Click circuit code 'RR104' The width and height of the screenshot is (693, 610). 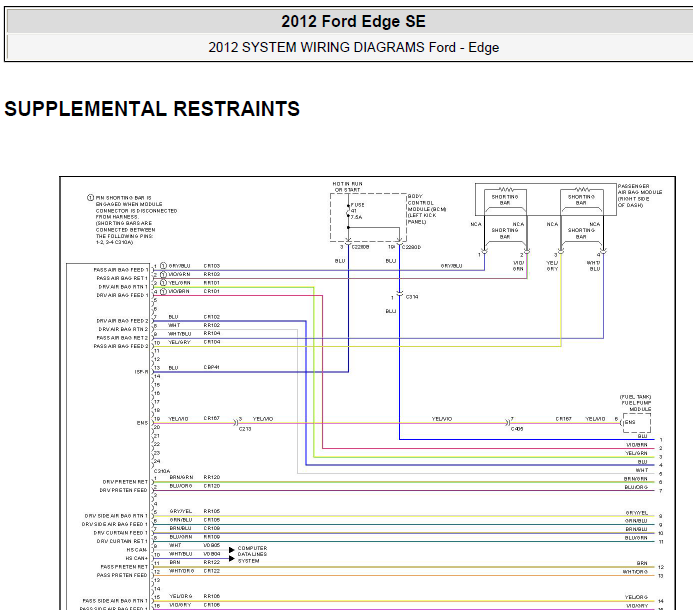coord(212,334)
